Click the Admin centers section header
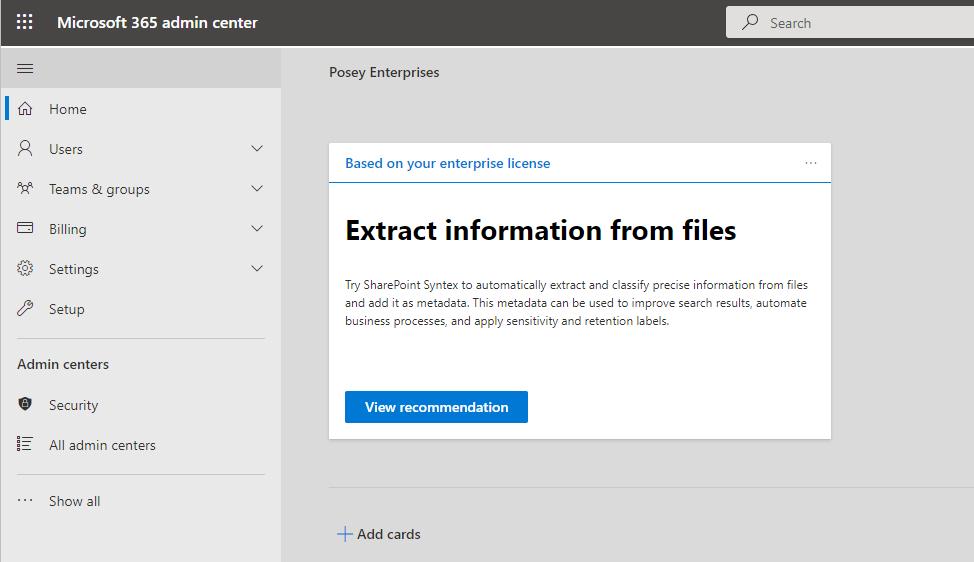This screenshot has height=562, width=974. [63, 365]
